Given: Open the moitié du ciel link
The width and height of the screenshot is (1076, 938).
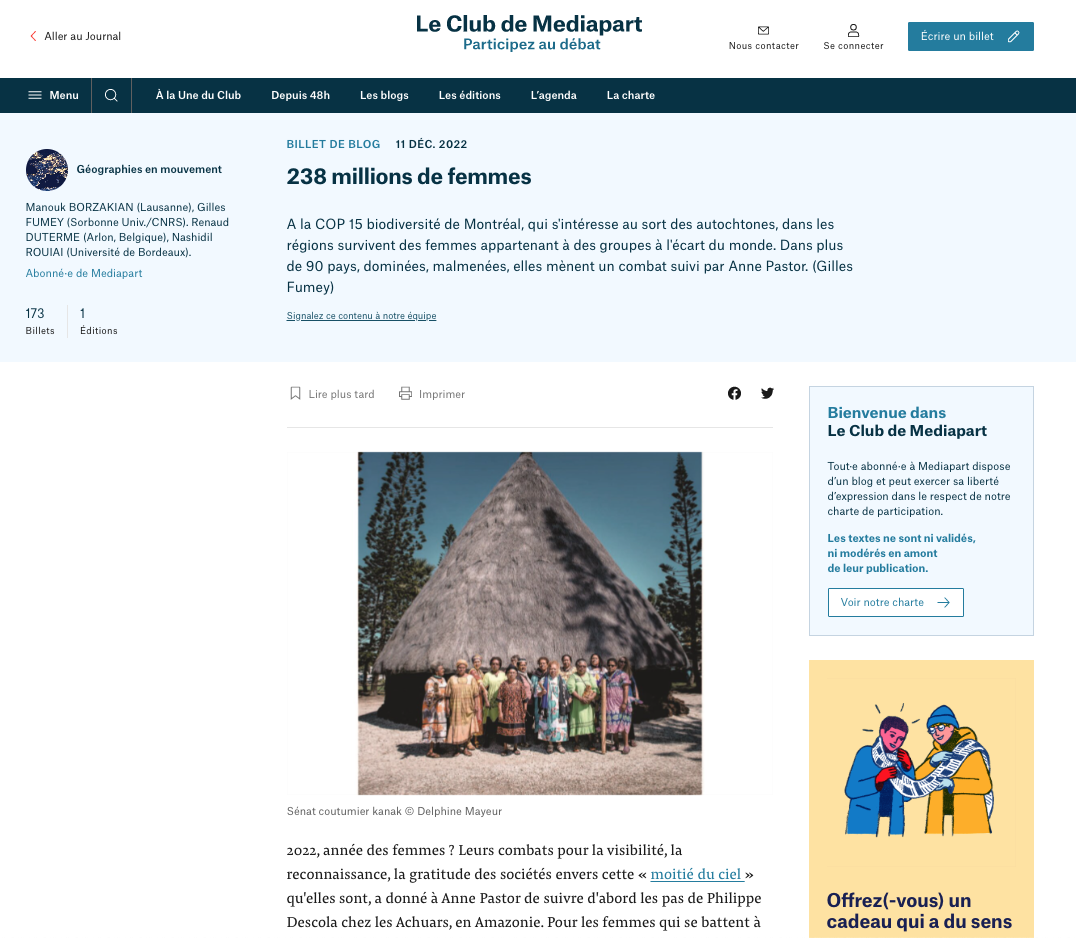Looking at the screenshot, I should click(697, 874).
